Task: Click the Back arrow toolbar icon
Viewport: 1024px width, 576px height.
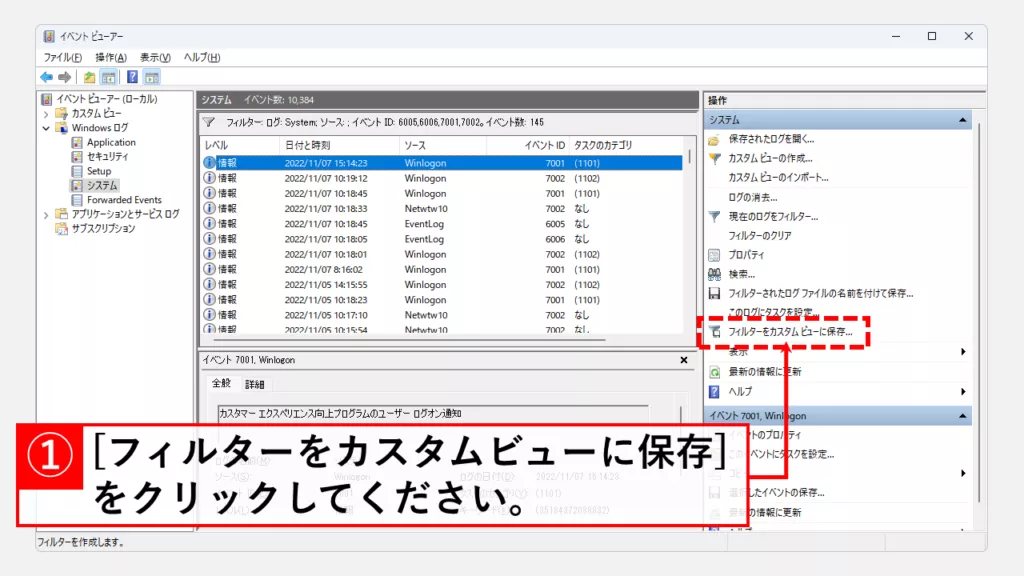Action: tap(46, 77)
